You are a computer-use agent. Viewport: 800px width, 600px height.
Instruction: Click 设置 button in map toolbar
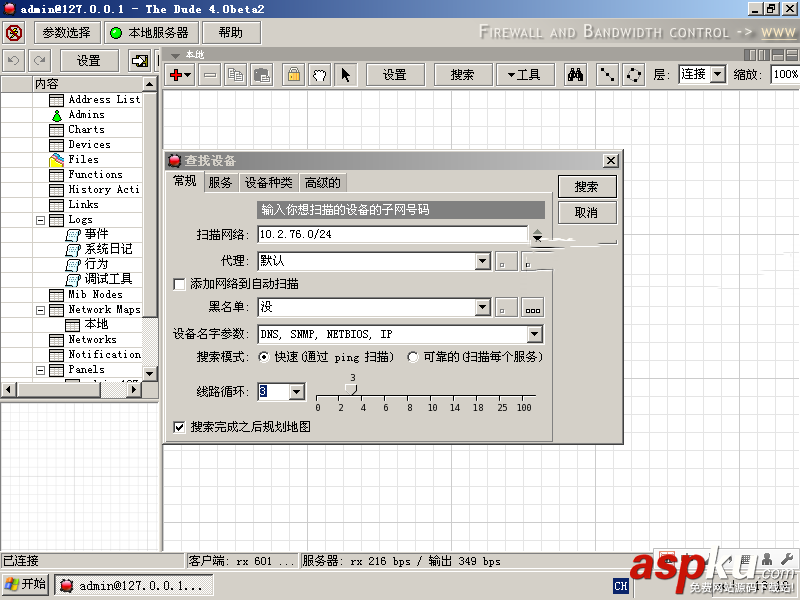(395, 75)
